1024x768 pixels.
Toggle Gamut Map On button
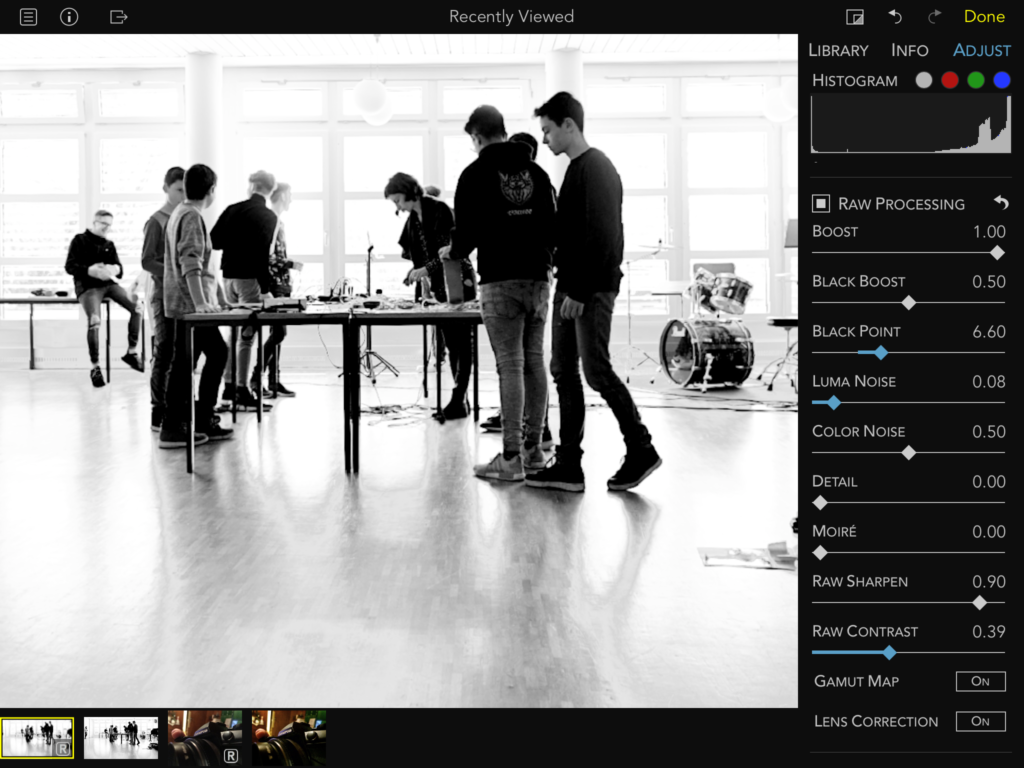[980, 681]
